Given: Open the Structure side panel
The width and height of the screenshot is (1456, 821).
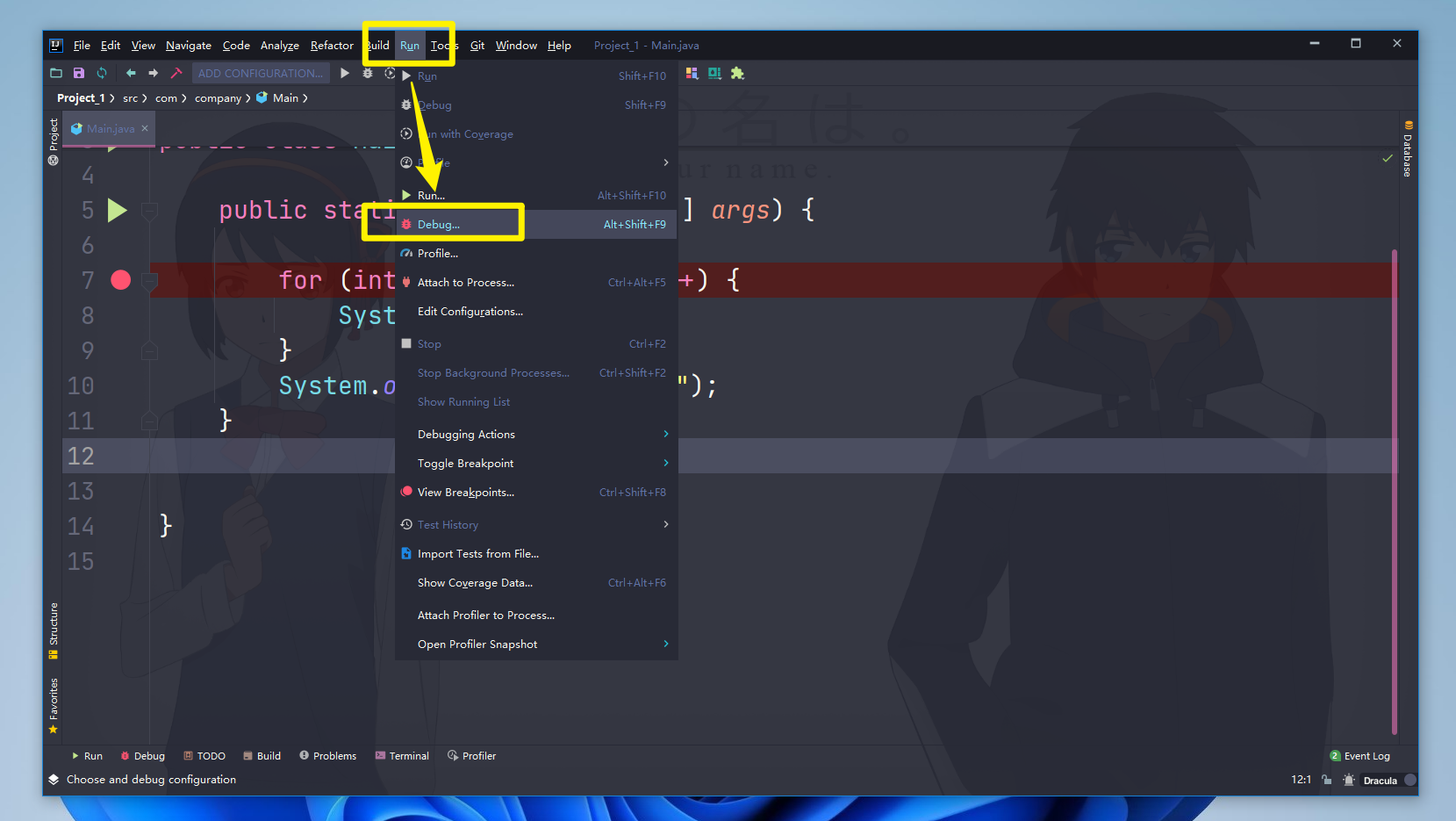Looking at the screenshot, I should (54, 630).
